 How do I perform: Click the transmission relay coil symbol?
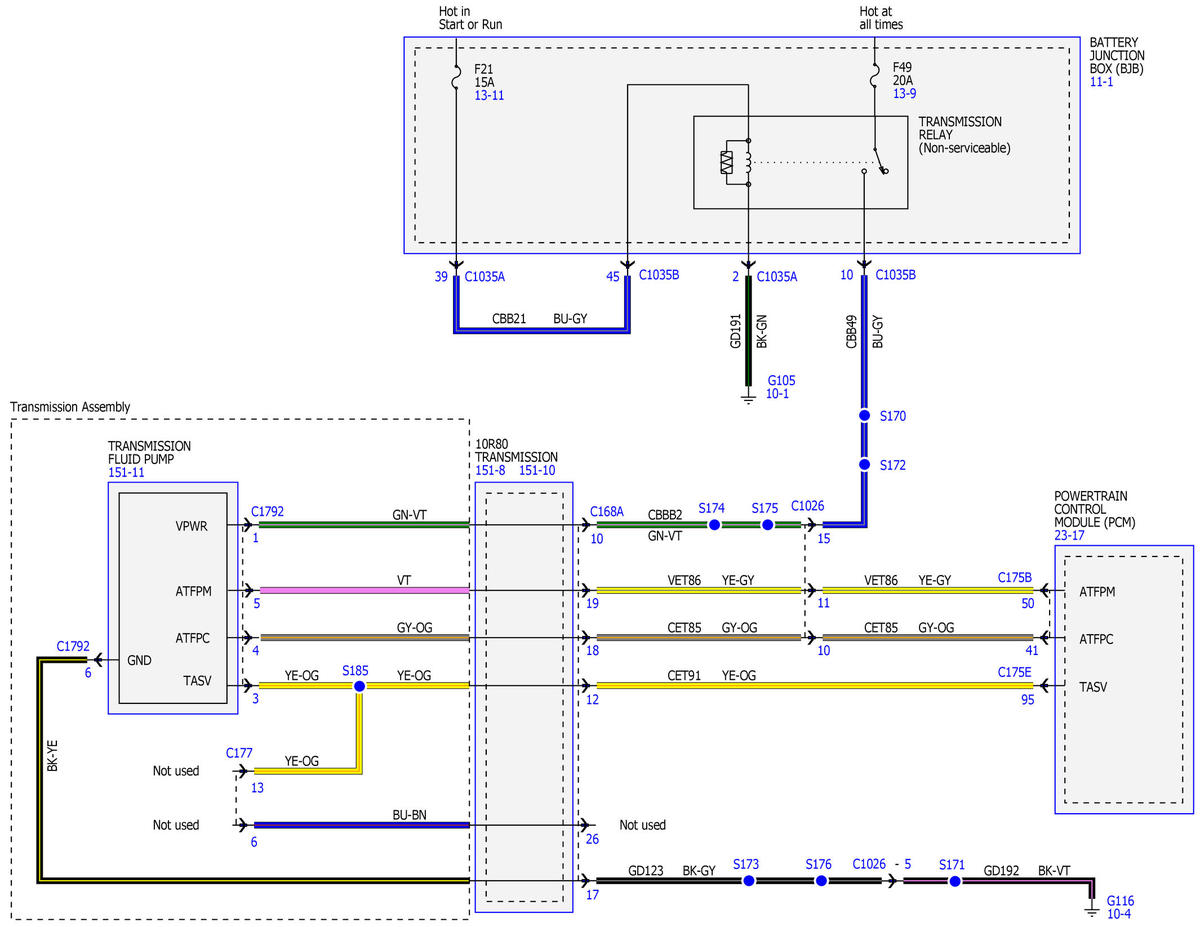pyautogui.click(x=748, y=162)
